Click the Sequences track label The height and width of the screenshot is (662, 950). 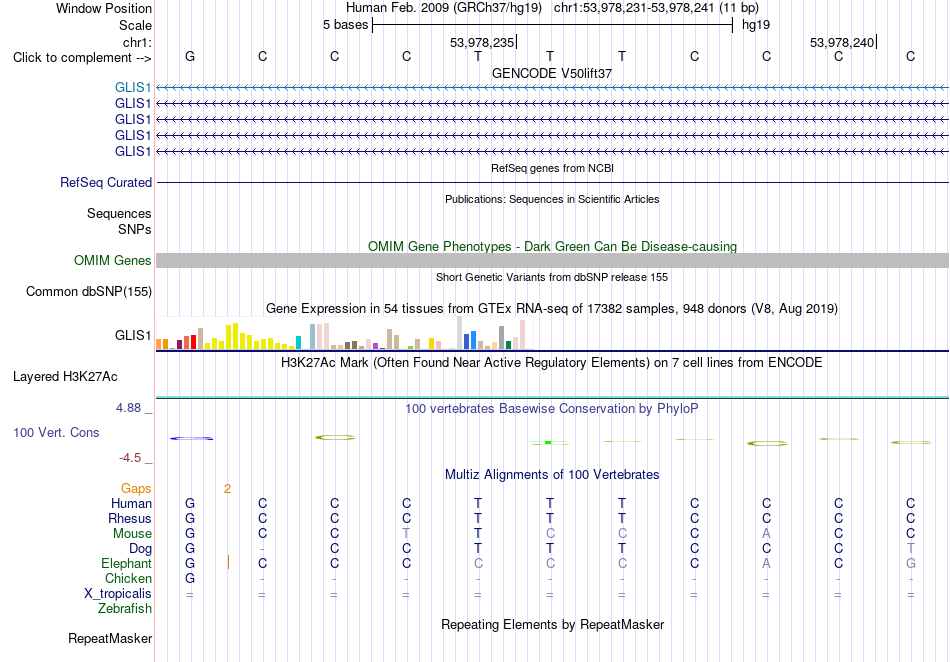(x=119, y=213)
